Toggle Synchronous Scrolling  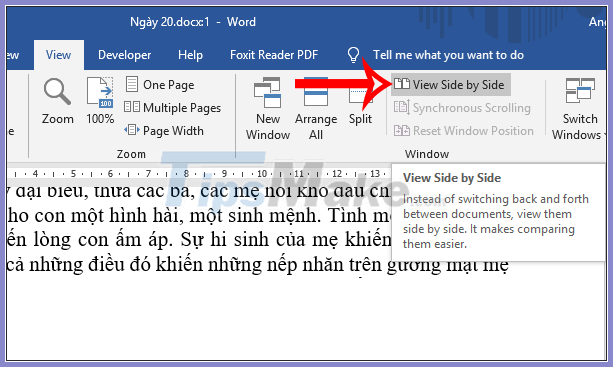(x=462, y=107)
